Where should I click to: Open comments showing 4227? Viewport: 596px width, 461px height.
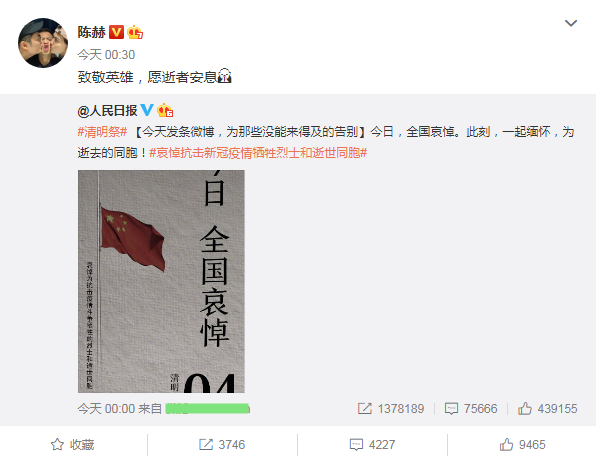(372, 445)
